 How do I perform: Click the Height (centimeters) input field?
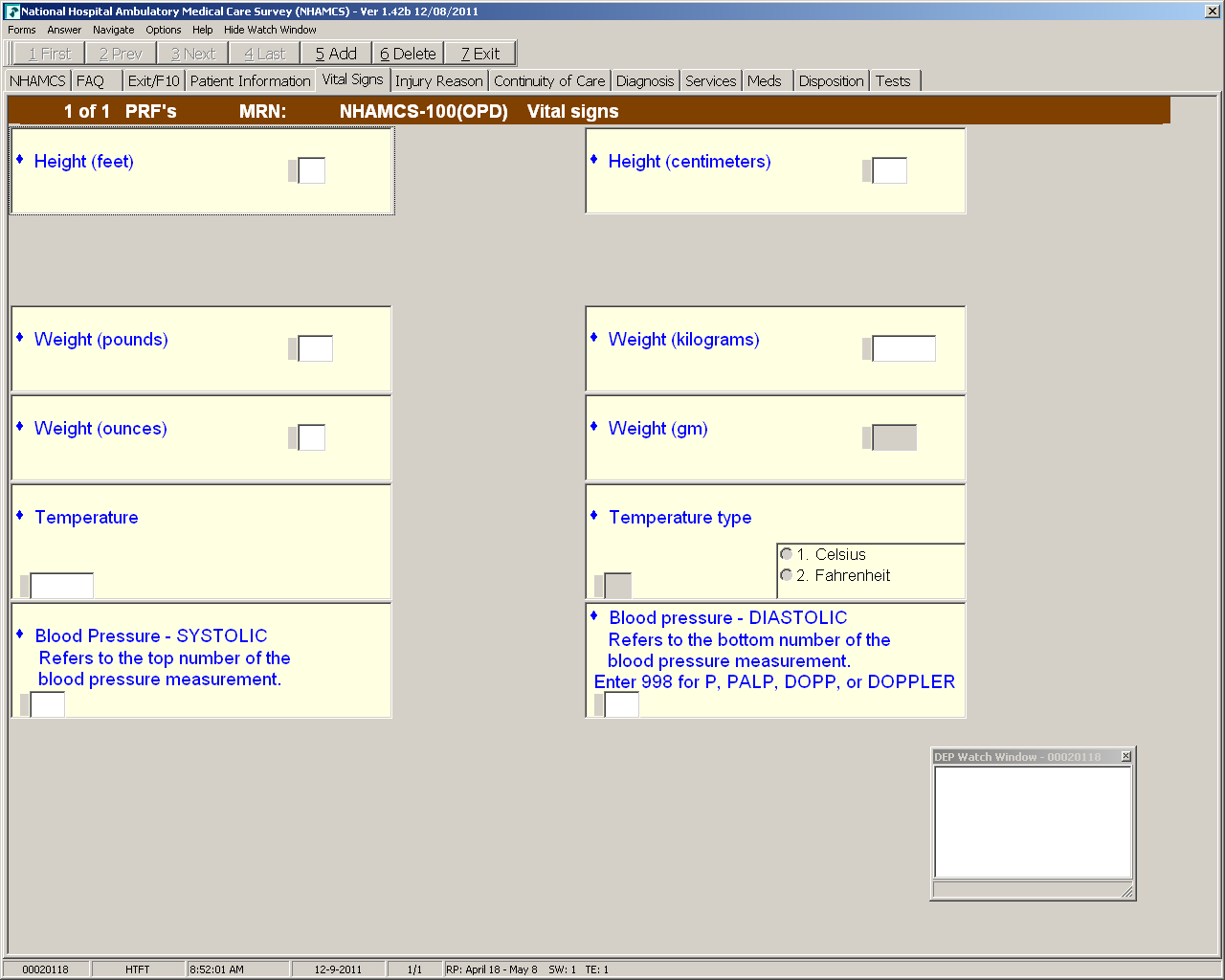[x=890, y=170]
